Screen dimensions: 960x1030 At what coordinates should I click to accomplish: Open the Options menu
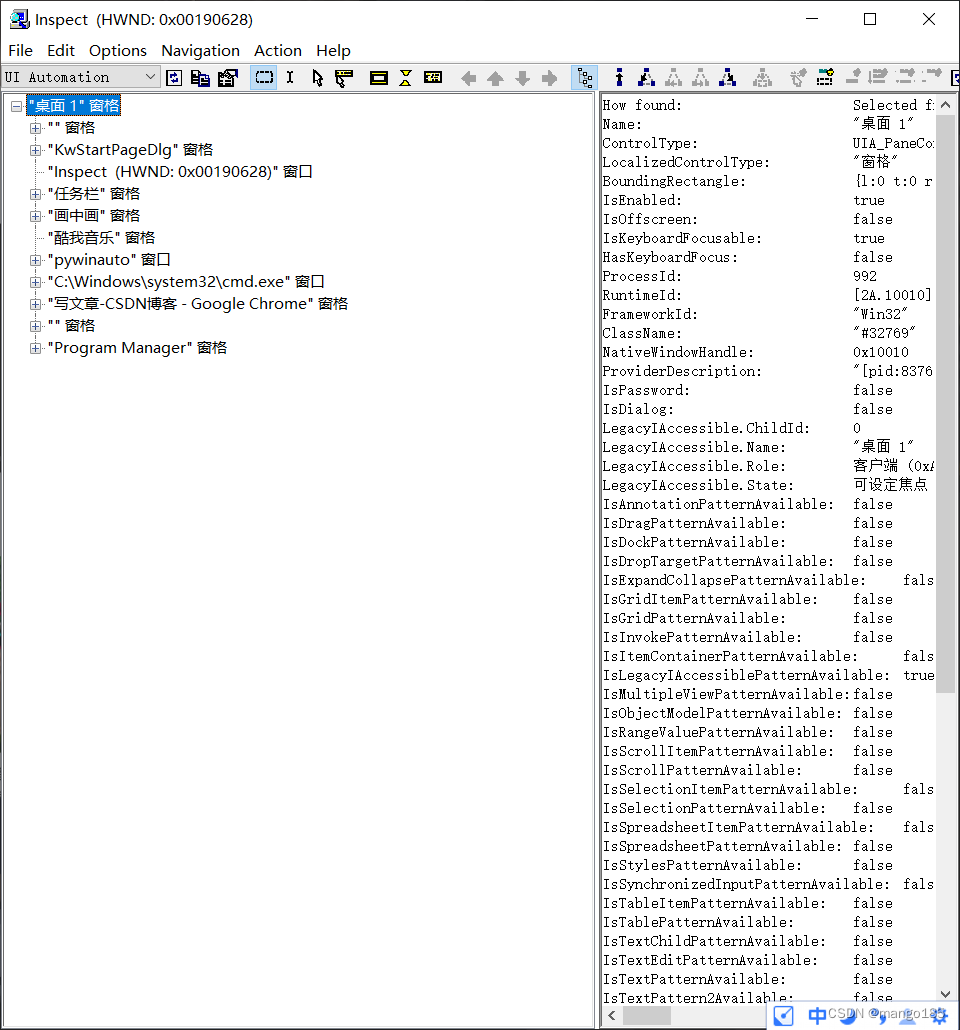117,50
